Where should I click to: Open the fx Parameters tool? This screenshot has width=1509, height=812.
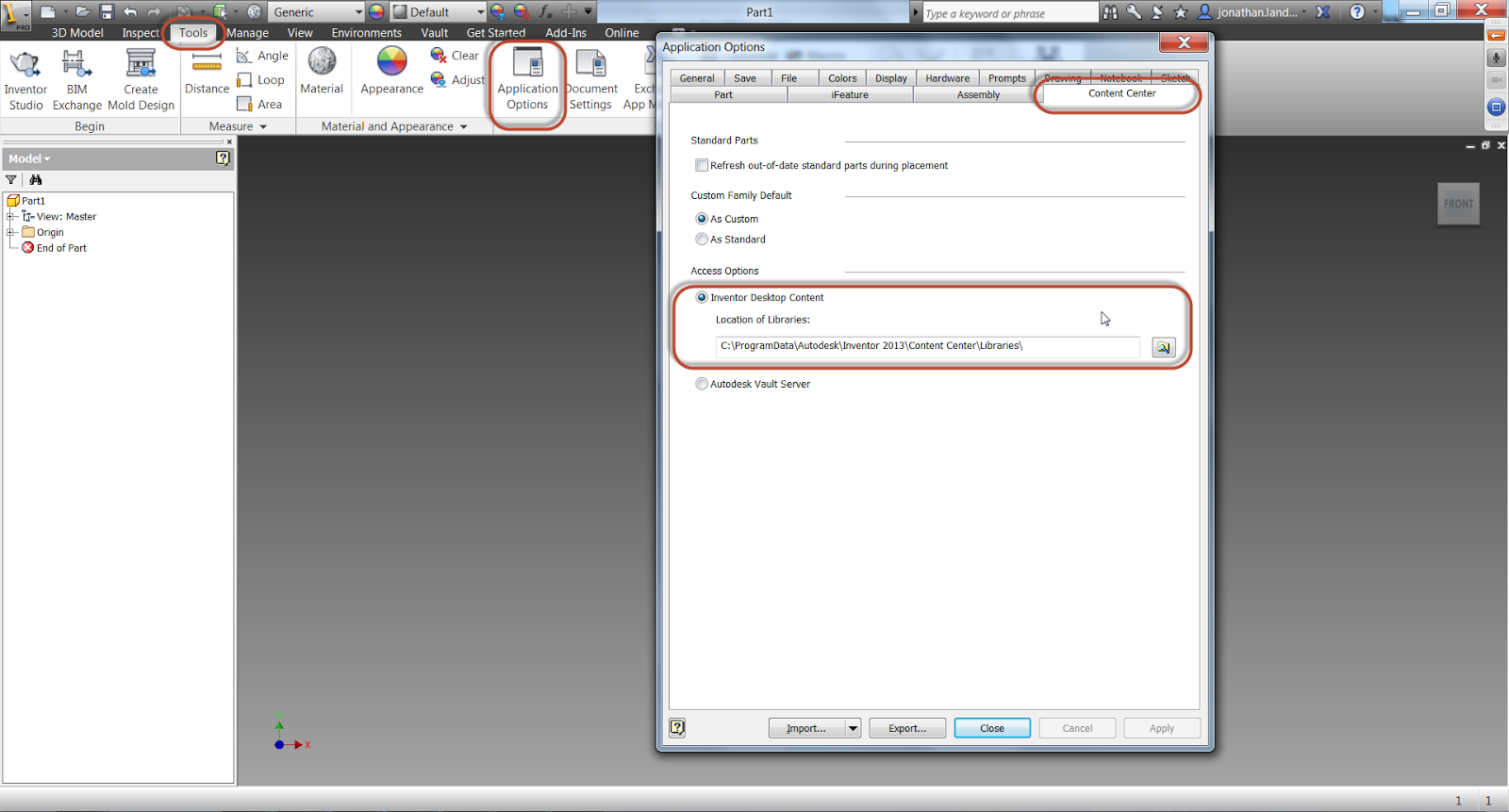tap(545, 11)
